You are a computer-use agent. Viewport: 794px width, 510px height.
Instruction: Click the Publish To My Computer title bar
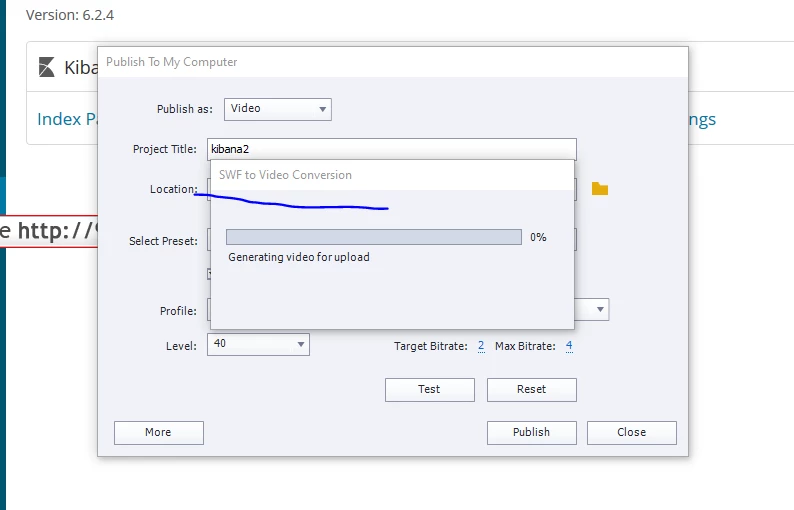392,62
